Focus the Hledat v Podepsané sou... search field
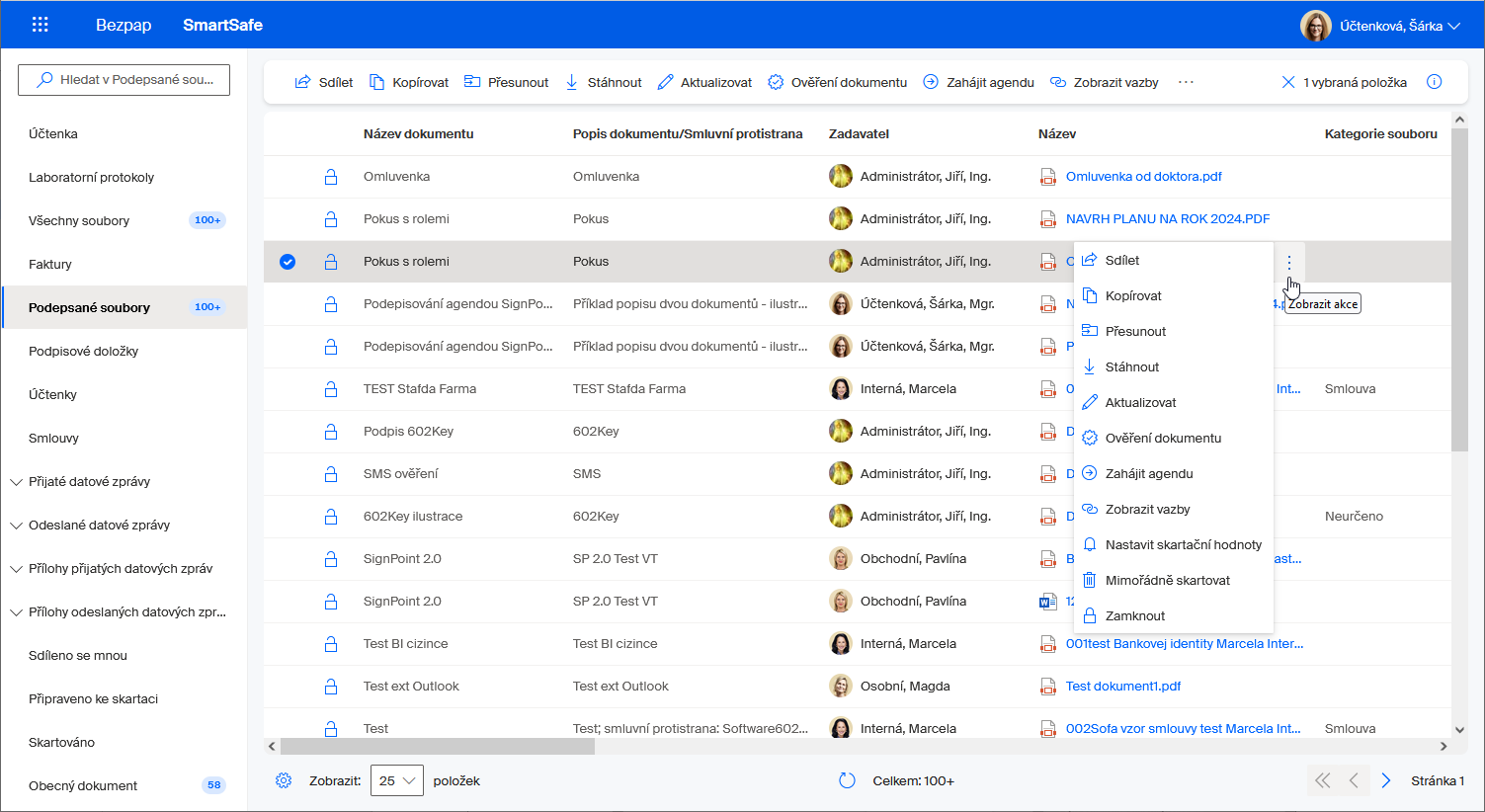 pos(124,80)
